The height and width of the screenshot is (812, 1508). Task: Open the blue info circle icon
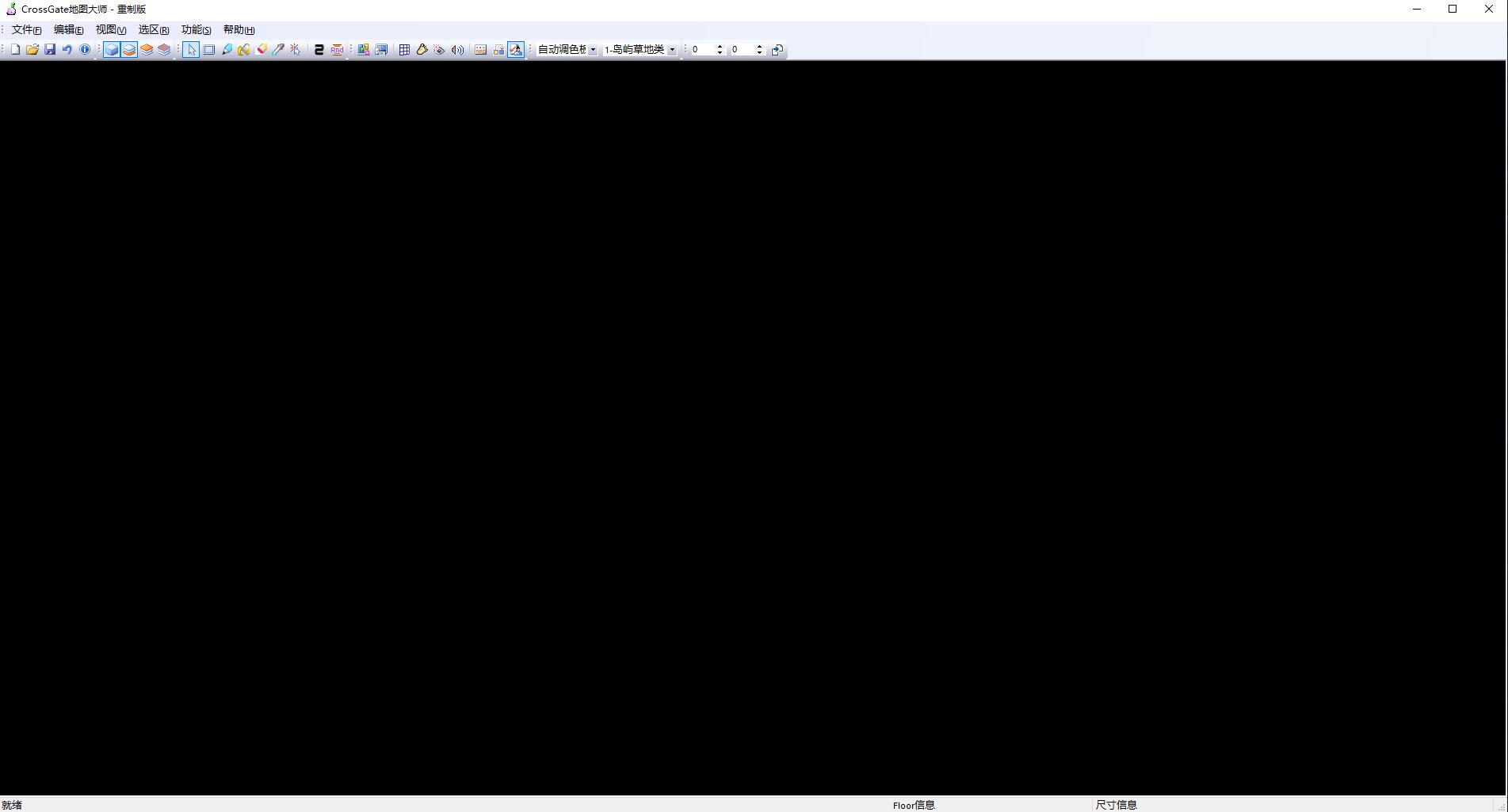(85, 49)
